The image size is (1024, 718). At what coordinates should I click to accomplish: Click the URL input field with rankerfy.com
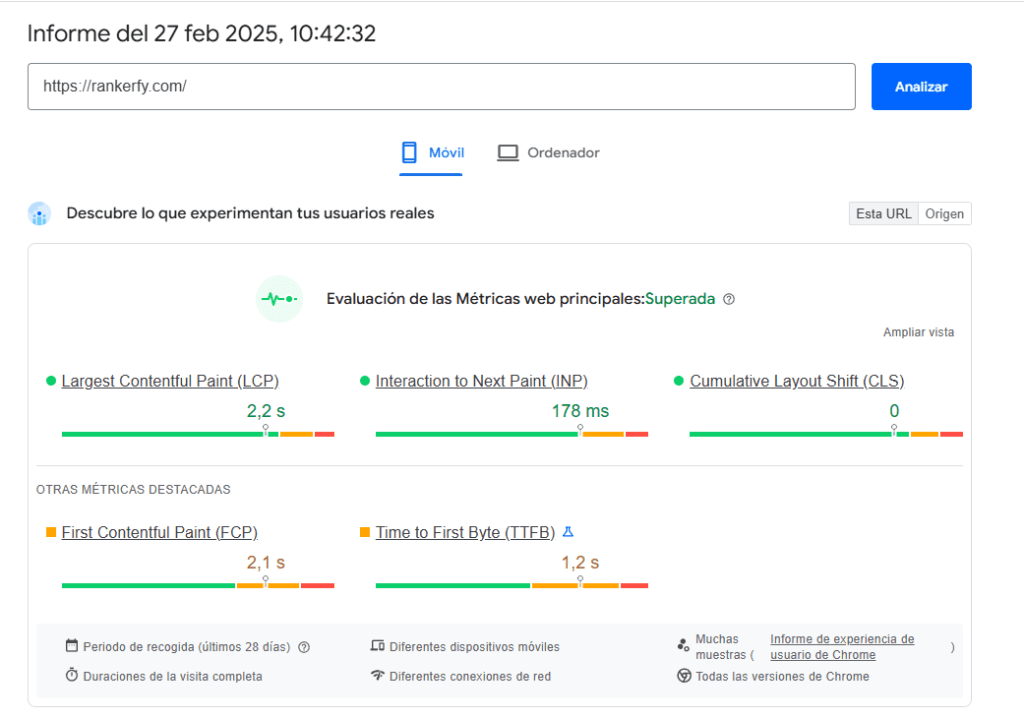pos(441,87)
